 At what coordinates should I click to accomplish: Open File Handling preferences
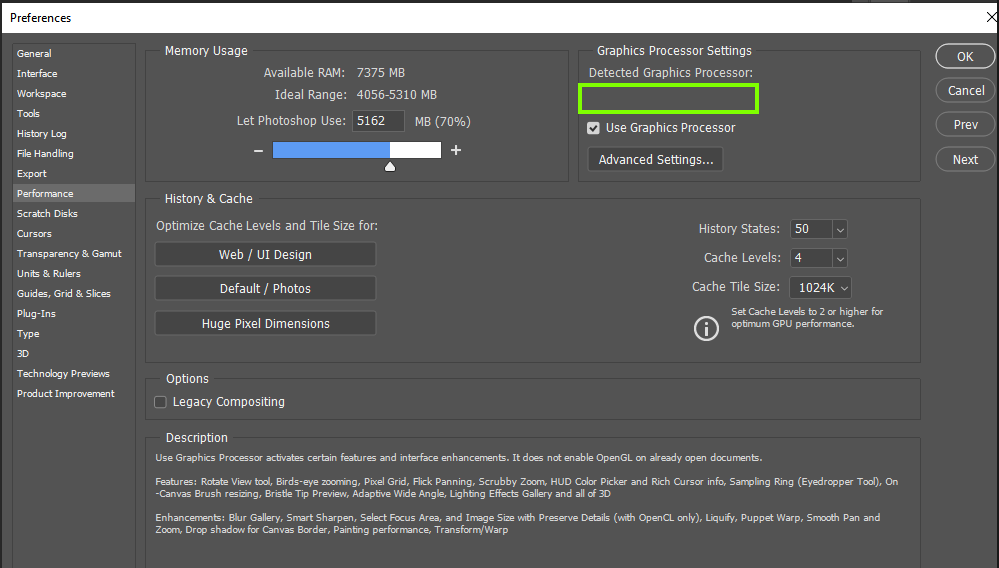tap(45, 153)
